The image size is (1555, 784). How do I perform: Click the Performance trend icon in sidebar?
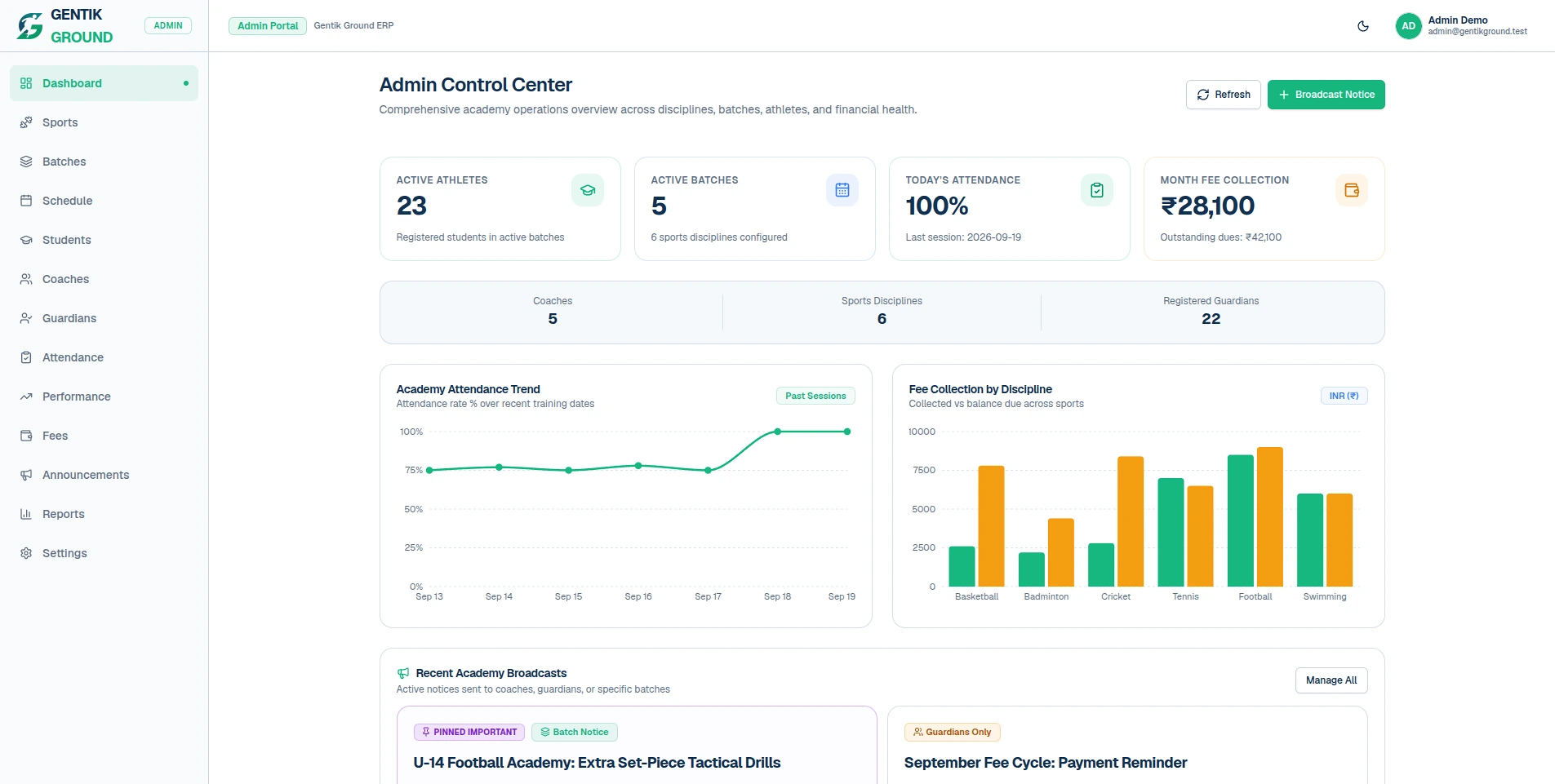[26, 396]
